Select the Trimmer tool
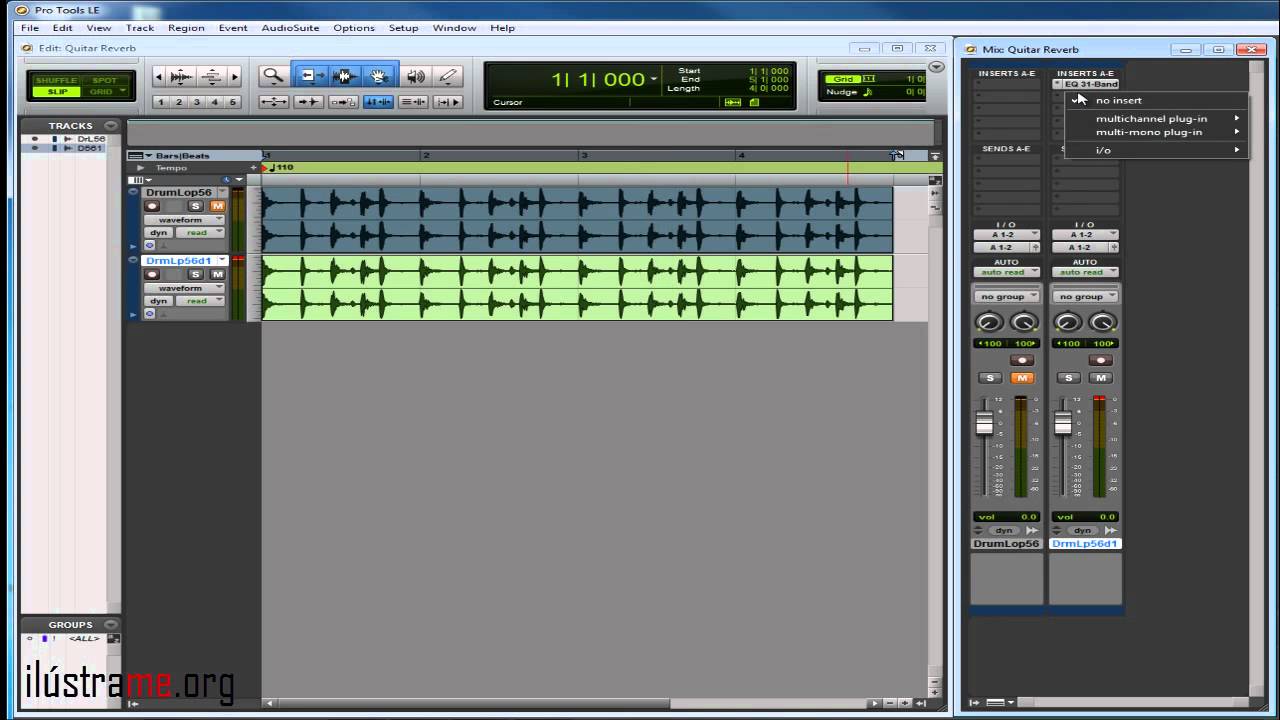This screenshot has height=720, width=1280. click(x=309, y=76)
